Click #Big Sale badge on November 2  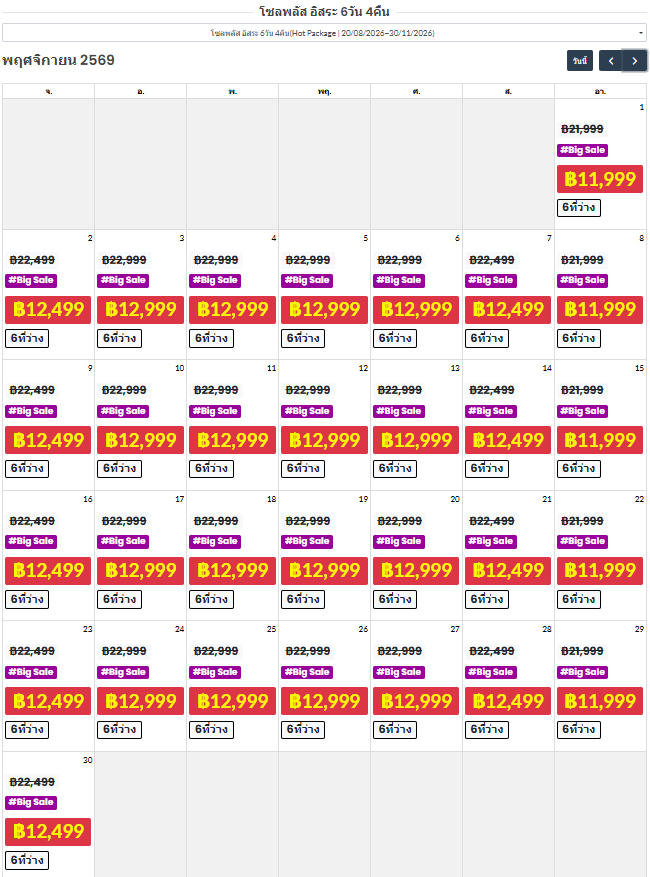[31, 280]
